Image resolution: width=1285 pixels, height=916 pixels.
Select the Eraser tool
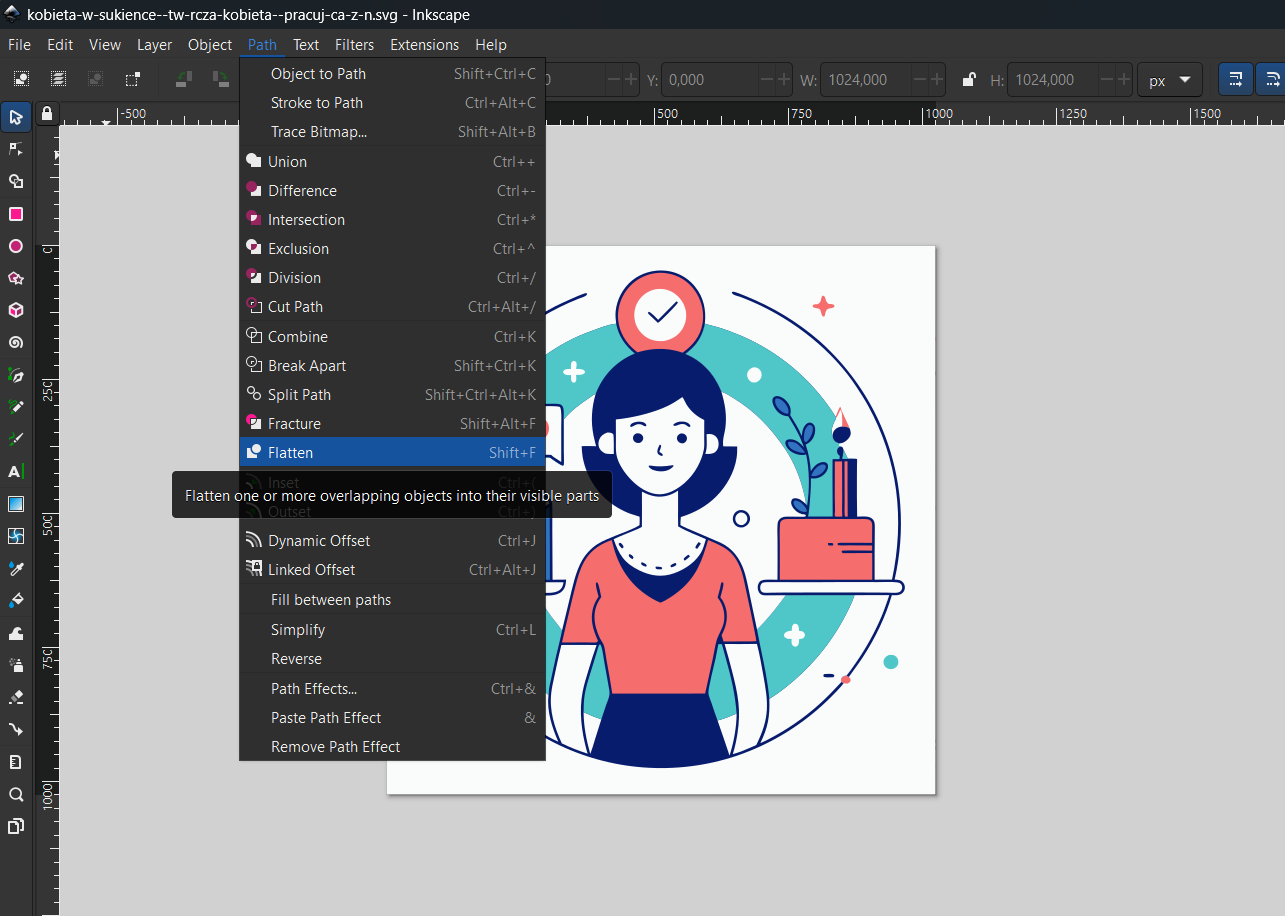pos(16,697)
